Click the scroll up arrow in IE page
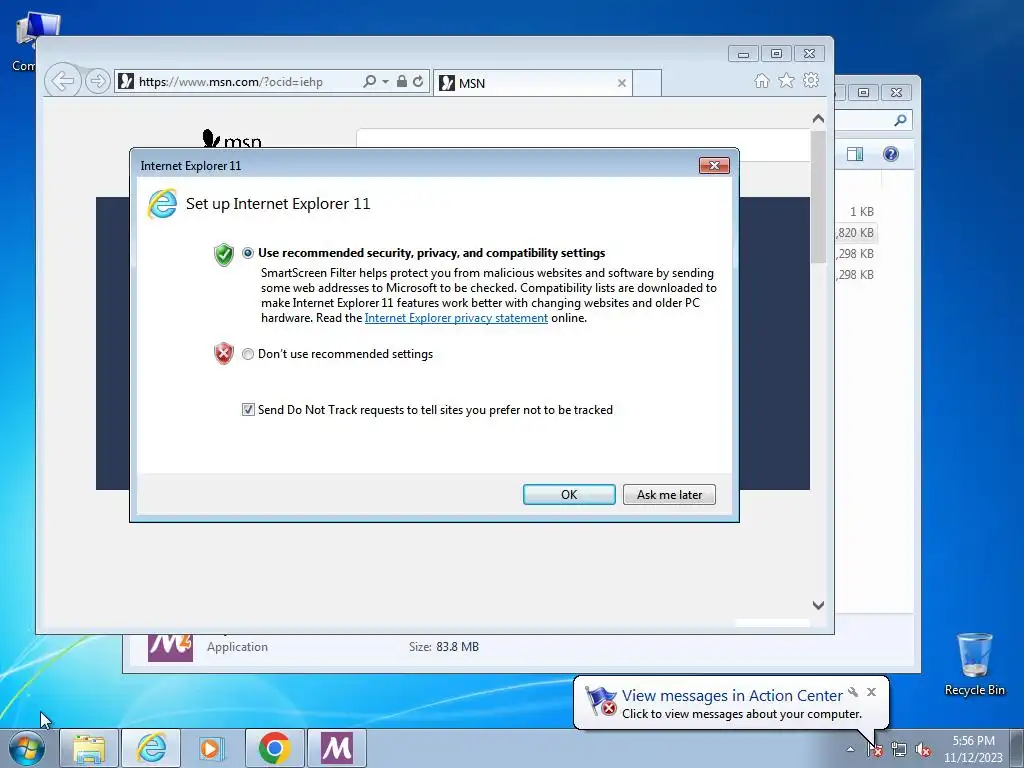 pyautogui.click(x=818, y=119)
